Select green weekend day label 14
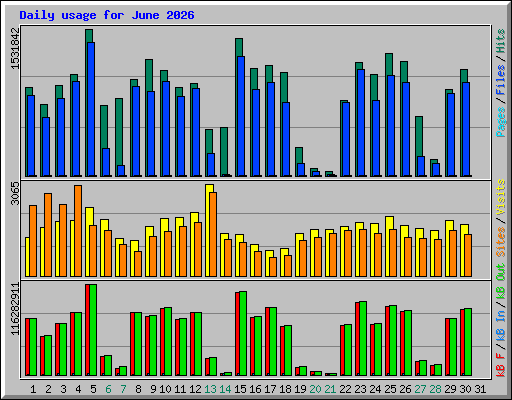This screenshot has height=400, width=512. tap(225, 389)
